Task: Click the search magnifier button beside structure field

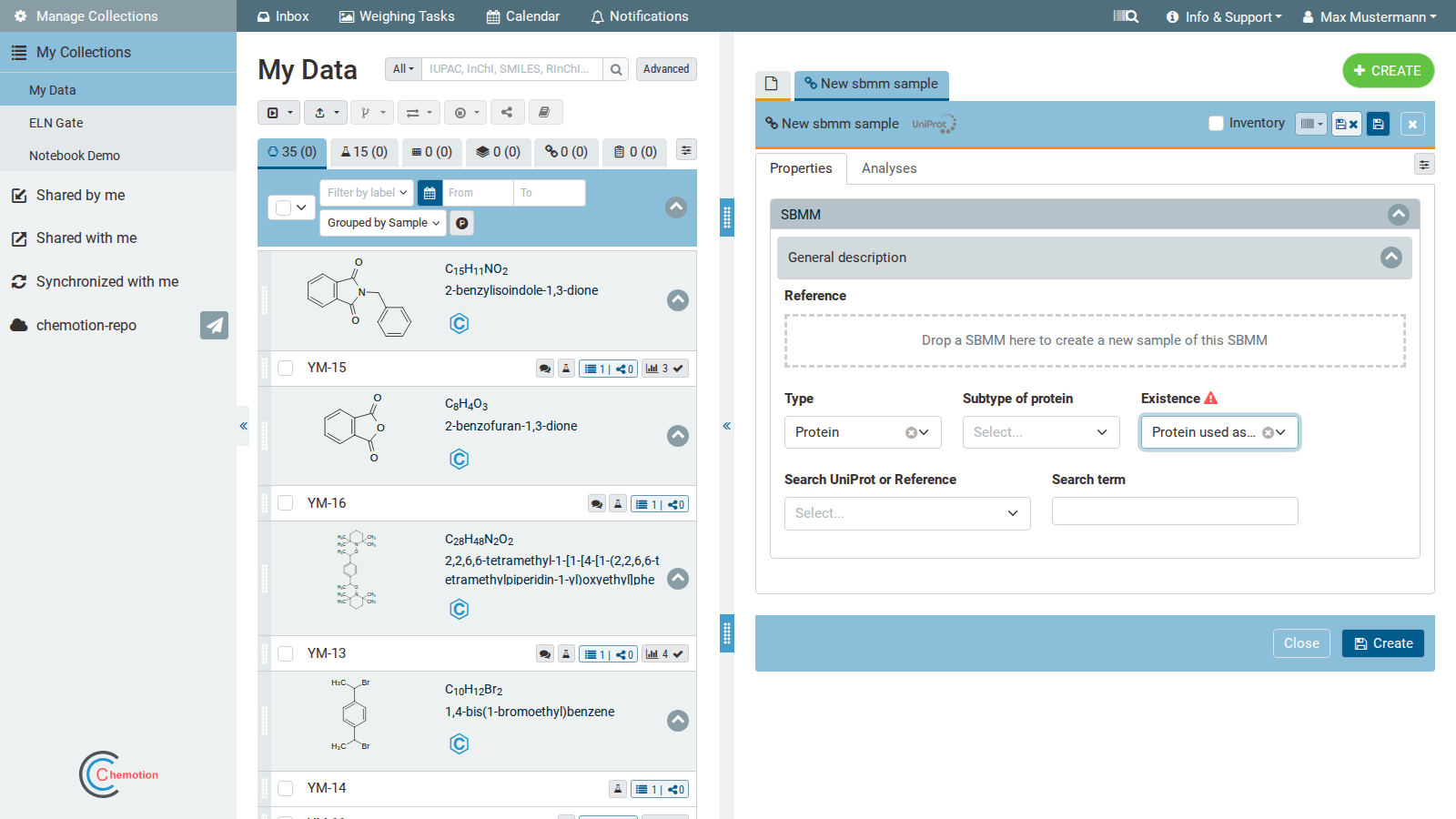Action: click(x=616, y=69)
